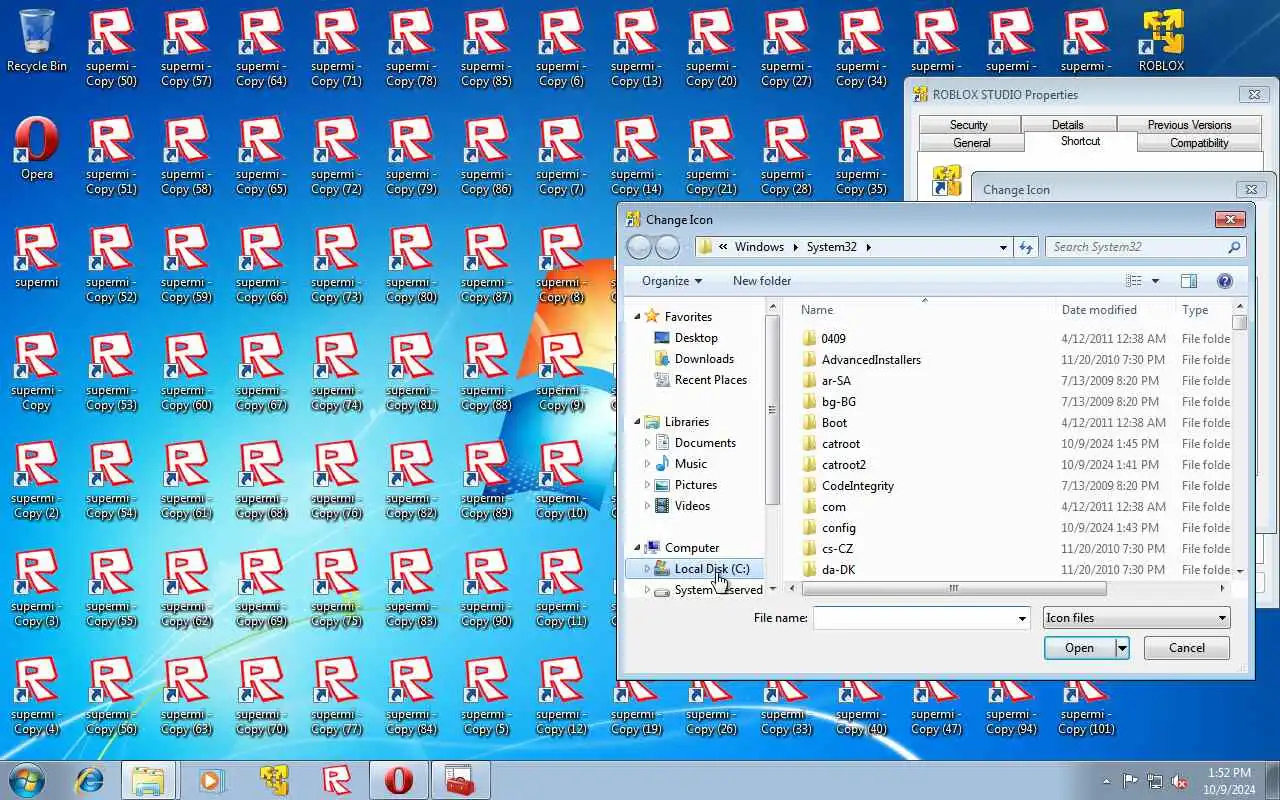Select the ROBLOX desktop shortcut icon

coord(1161,40)
